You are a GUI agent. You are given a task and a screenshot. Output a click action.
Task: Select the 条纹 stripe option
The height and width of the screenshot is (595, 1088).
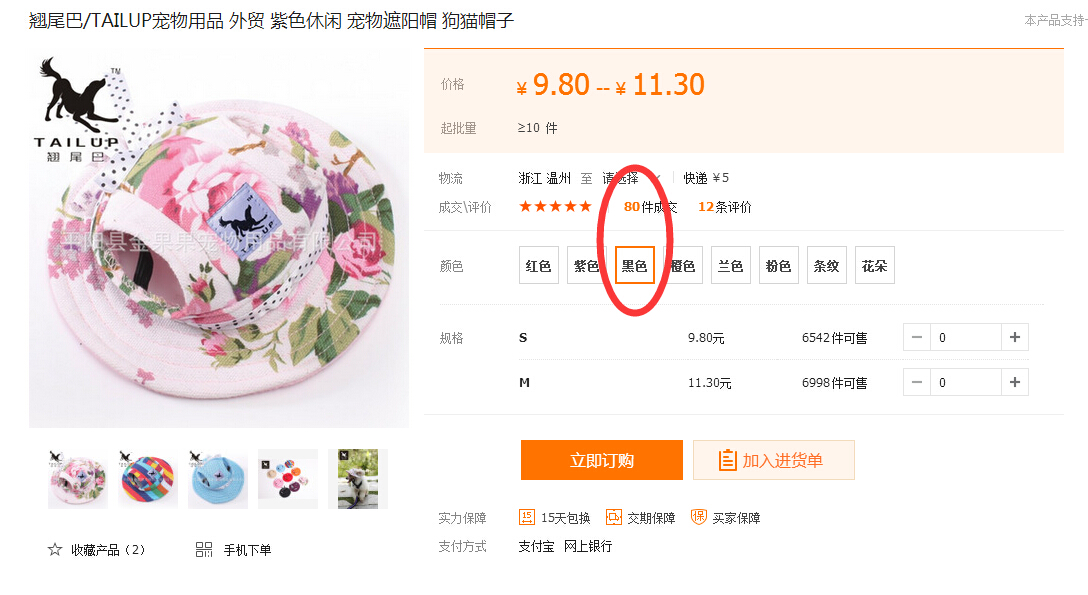click(x=827, y=266)
